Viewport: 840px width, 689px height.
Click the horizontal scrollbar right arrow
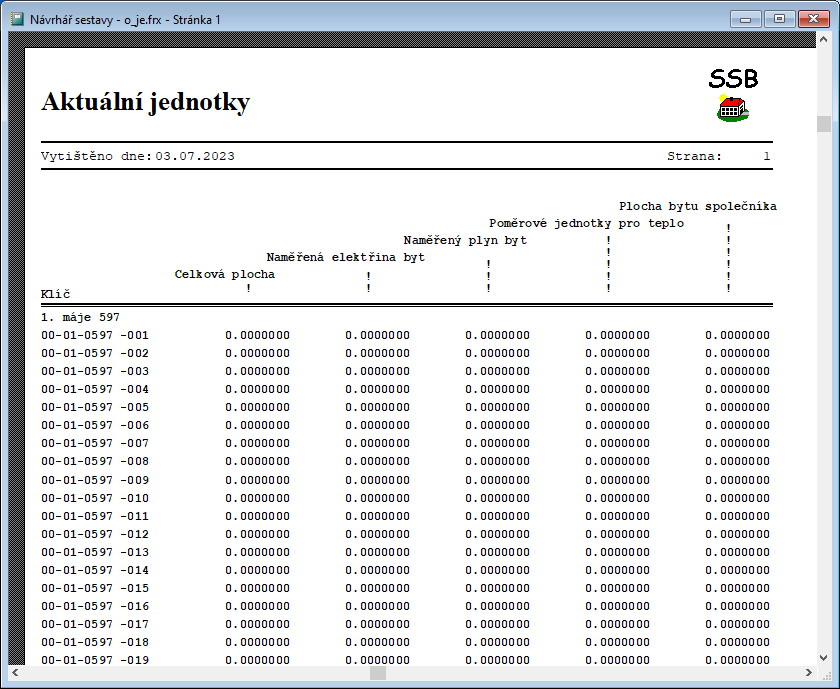[x=807, y=673]
